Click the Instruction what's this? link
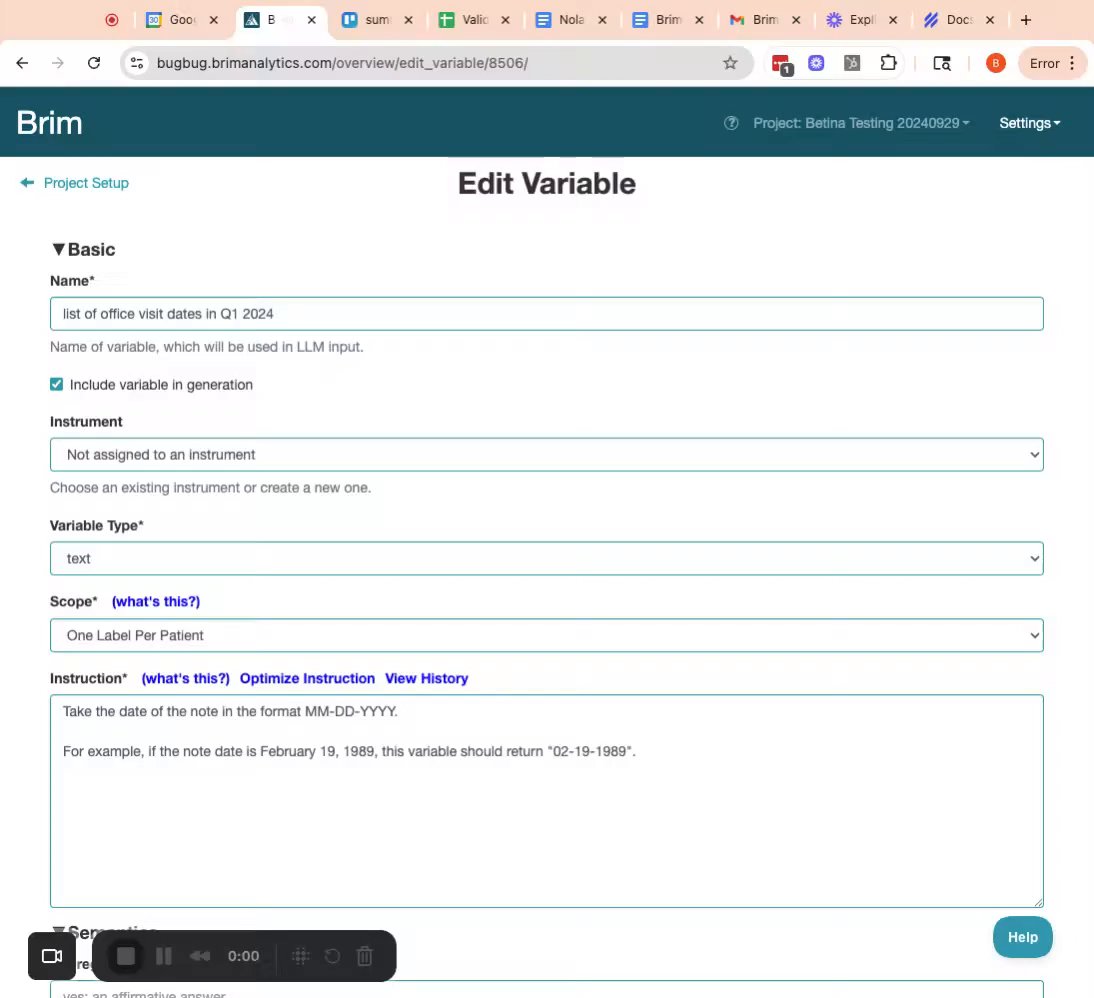 pyautogui.click(x=185, y=678)
